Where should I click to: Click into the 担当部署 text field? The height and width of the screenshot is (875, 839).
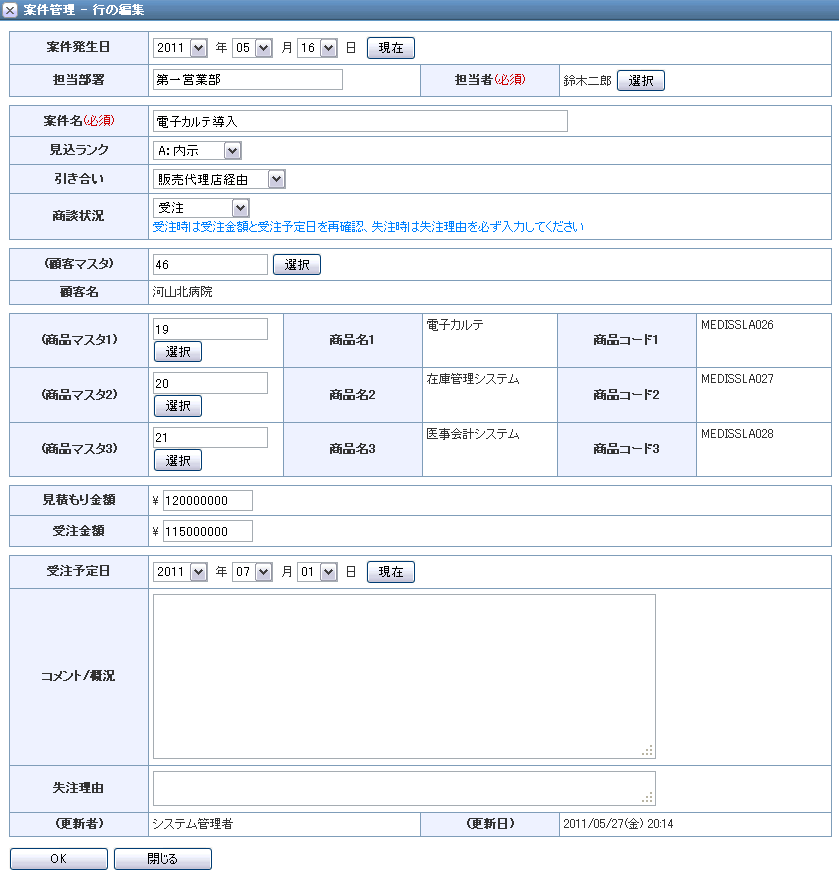click(247, 80)
